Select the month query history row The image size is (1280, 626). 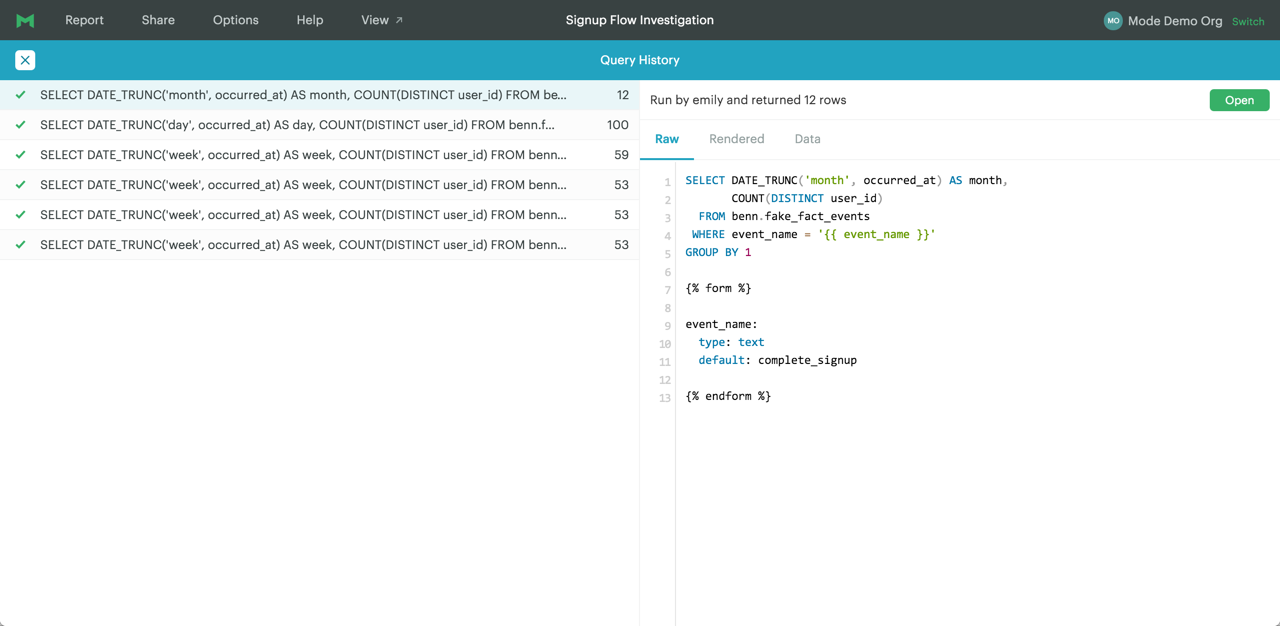pyautogui.click(x=319, y=95)
